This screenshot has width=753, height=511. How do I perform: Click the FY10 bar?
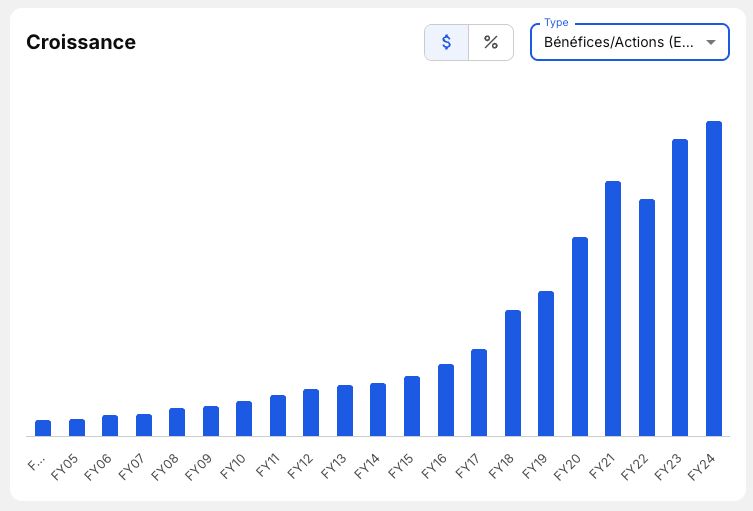244,419
